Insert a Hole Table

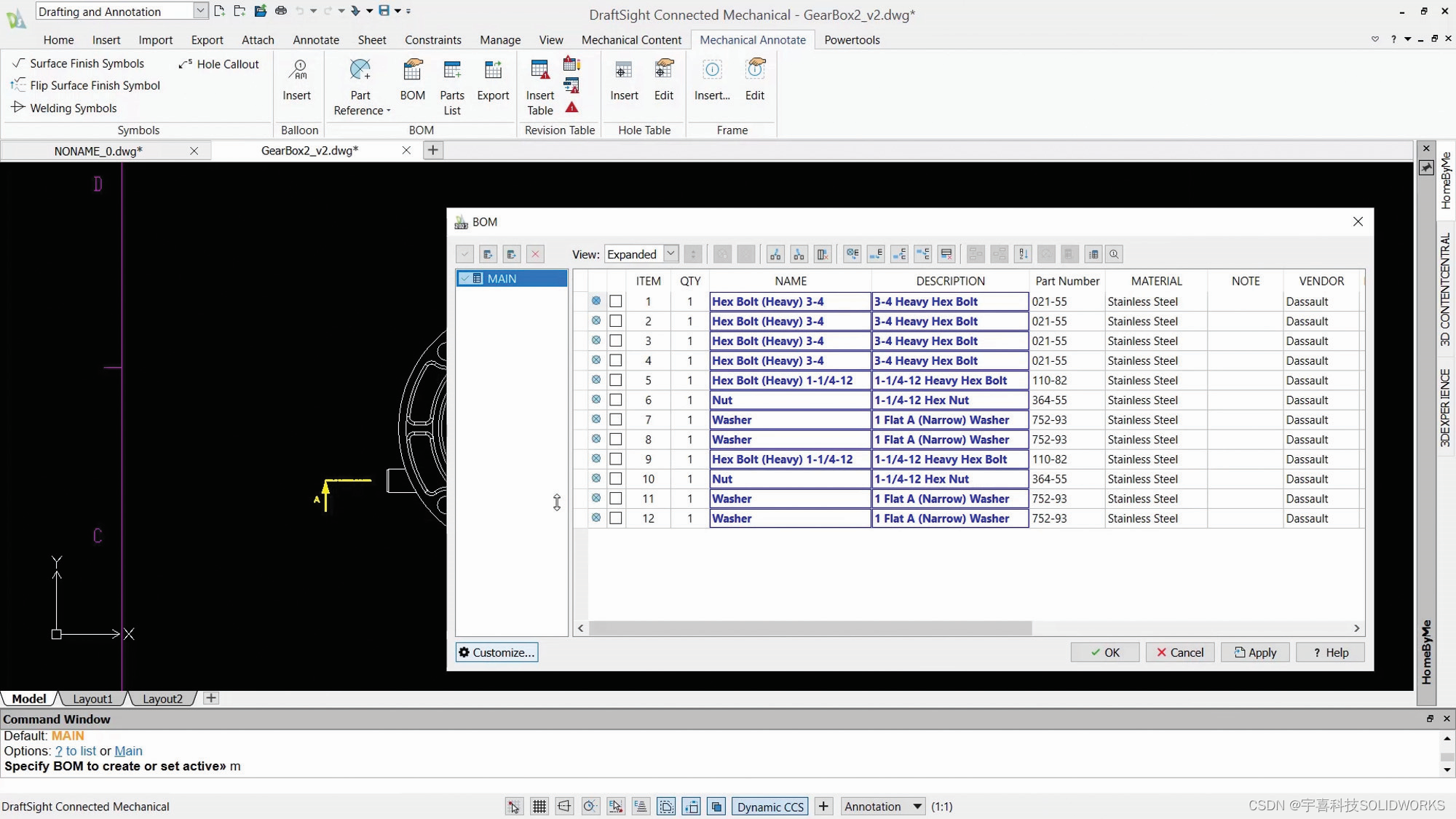coord(624,80)
